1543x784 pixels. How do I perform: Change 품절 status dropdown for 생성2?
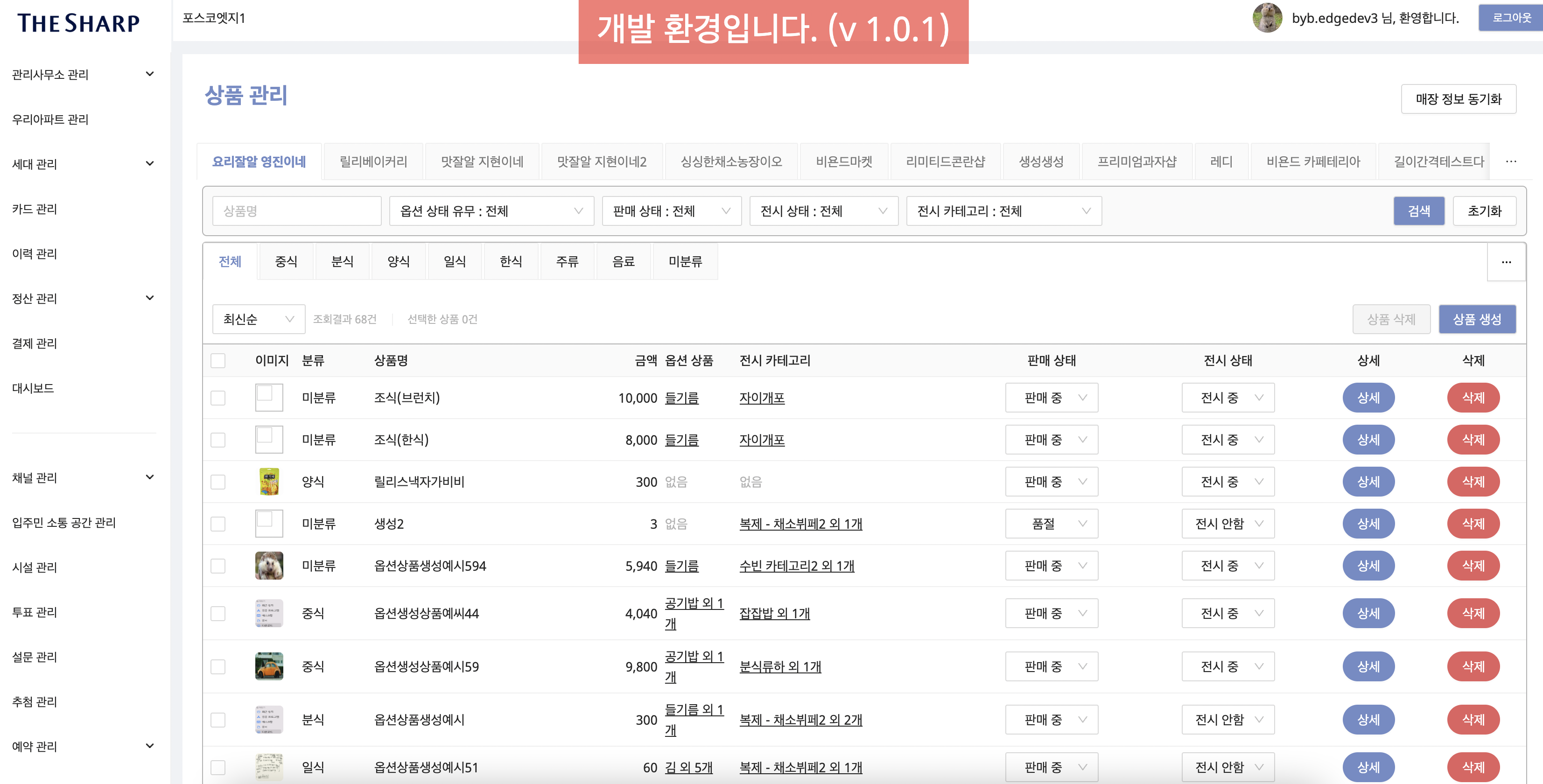(1051, 523)
